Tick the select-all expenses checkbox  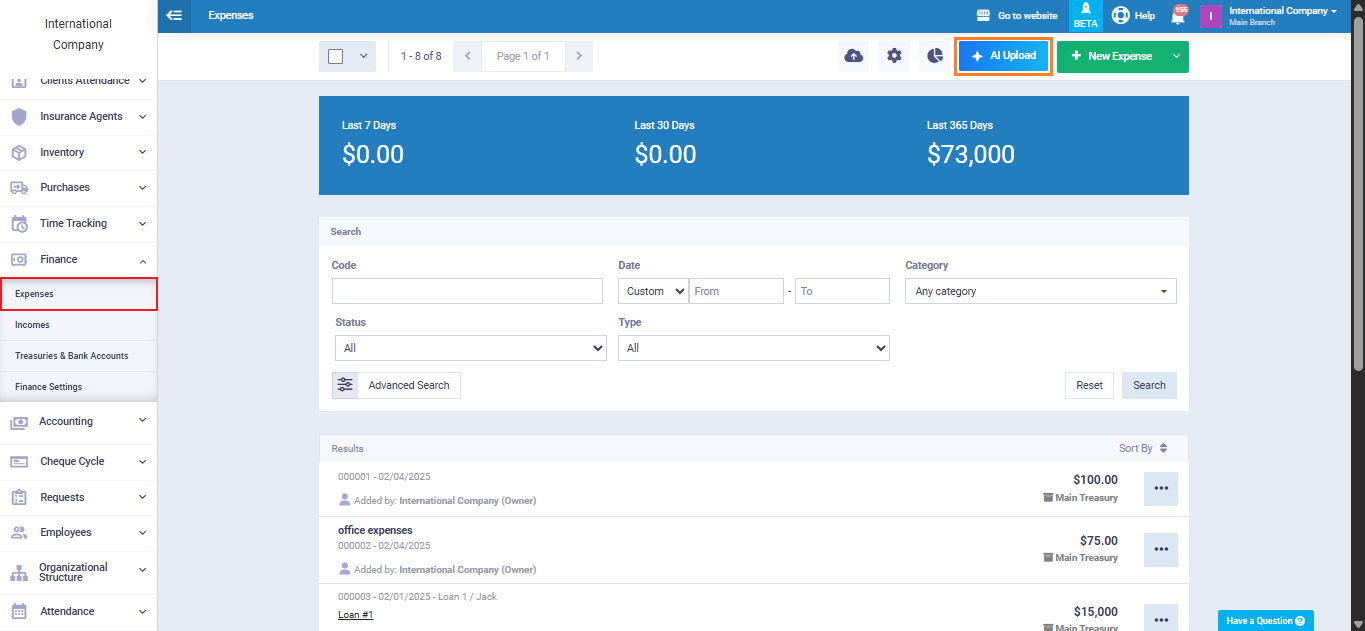click(x=336, y=56)
